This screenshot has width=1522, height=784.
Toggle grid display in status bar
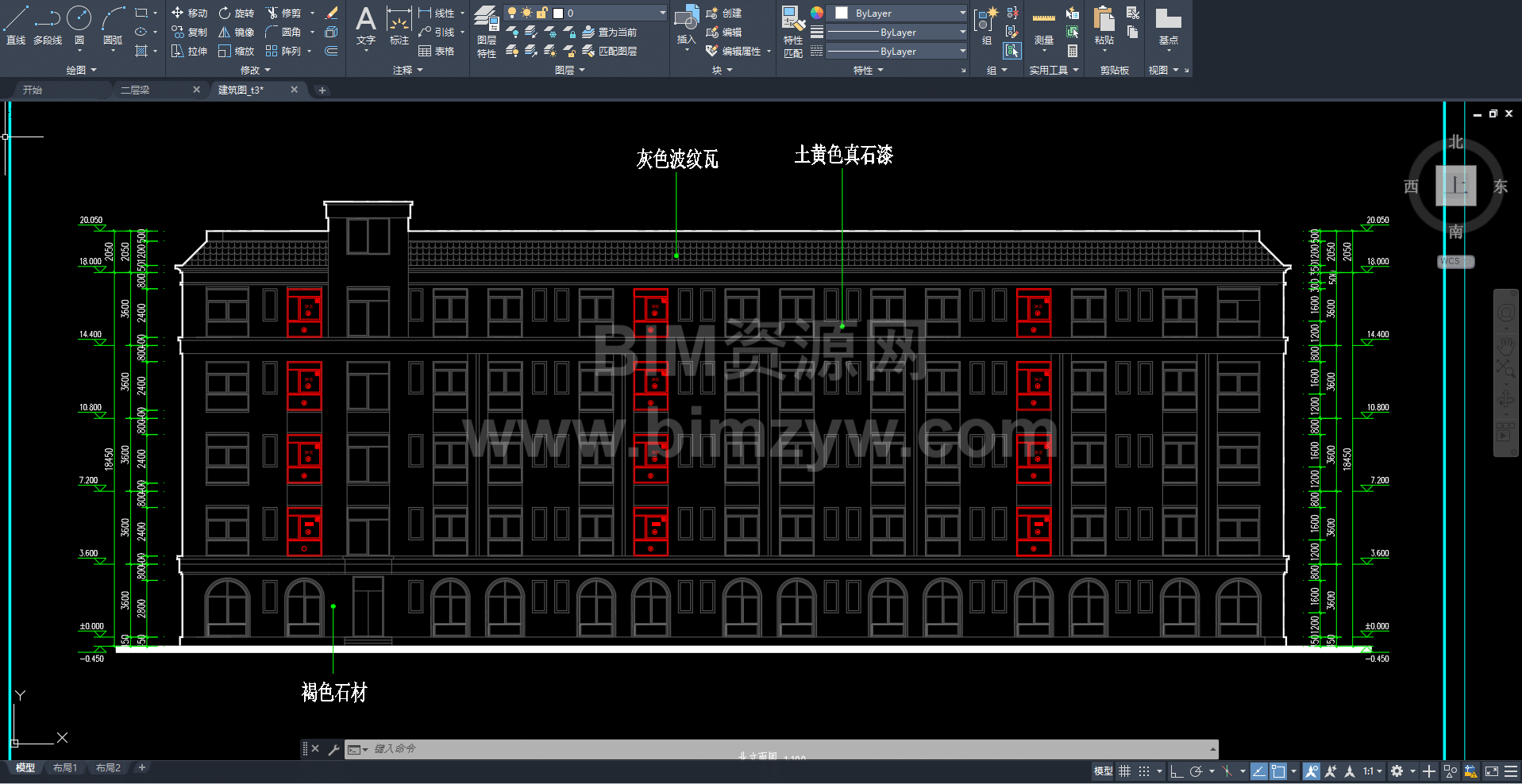pos(1125,771)
